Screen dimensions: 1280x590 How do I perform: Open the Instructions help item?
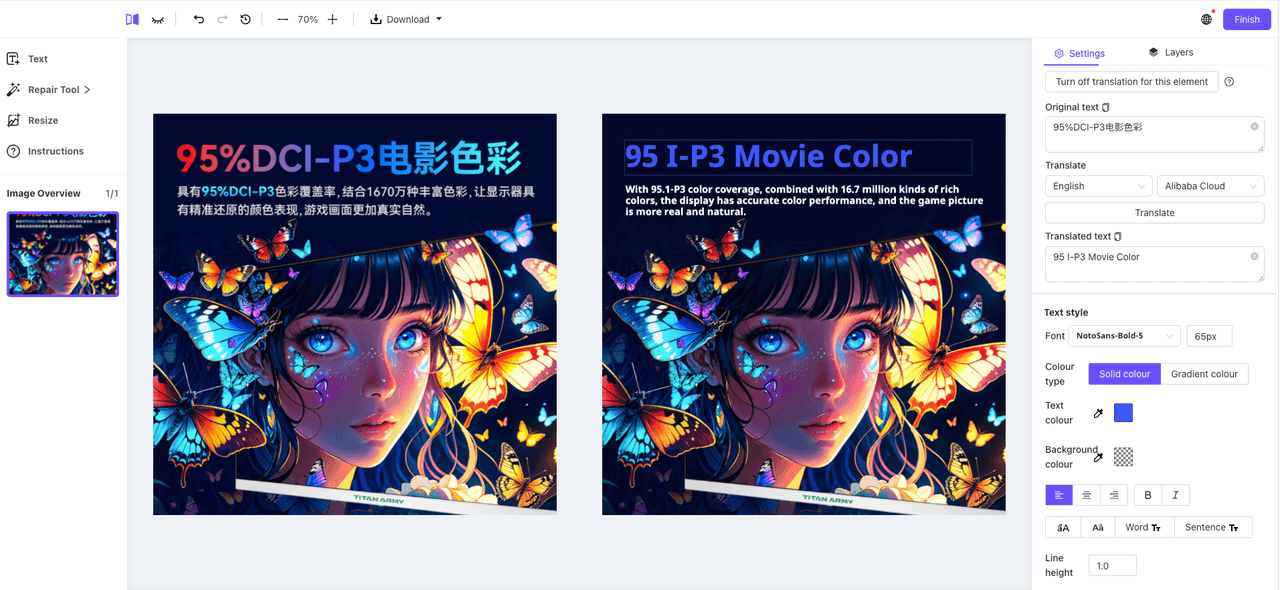tap(46, 151)
